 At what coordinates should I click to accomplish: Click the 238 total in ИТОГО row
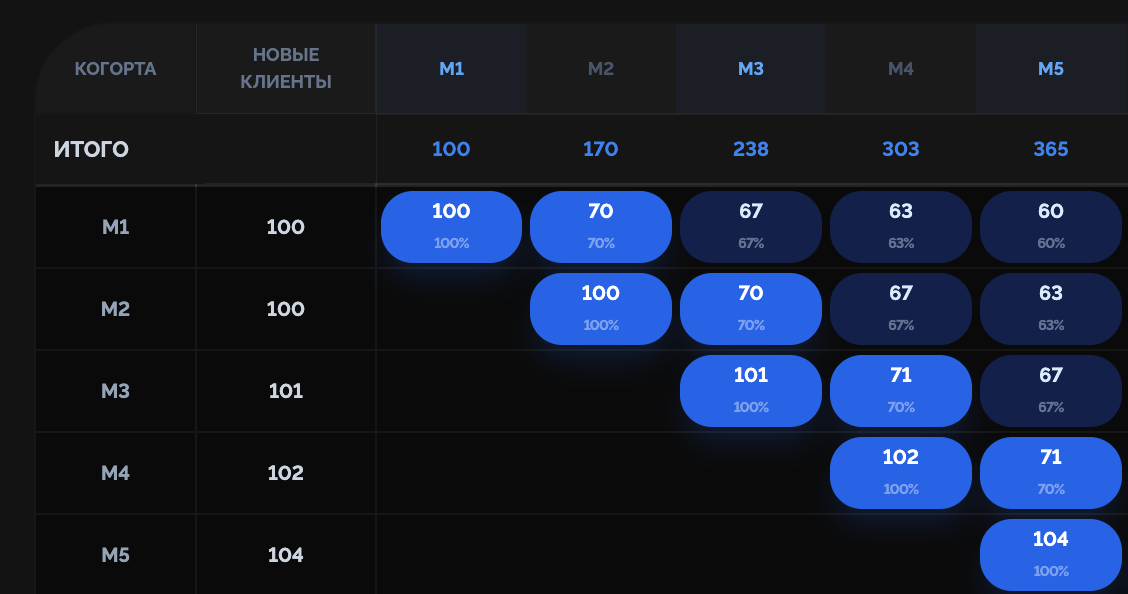(x=751, y=150)
